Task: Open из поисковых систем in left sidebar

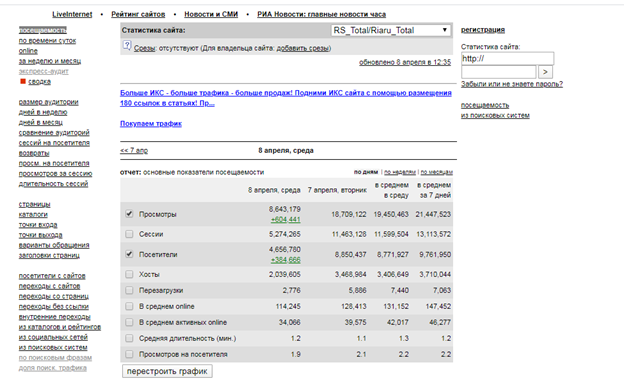Action: pos(53,348)
